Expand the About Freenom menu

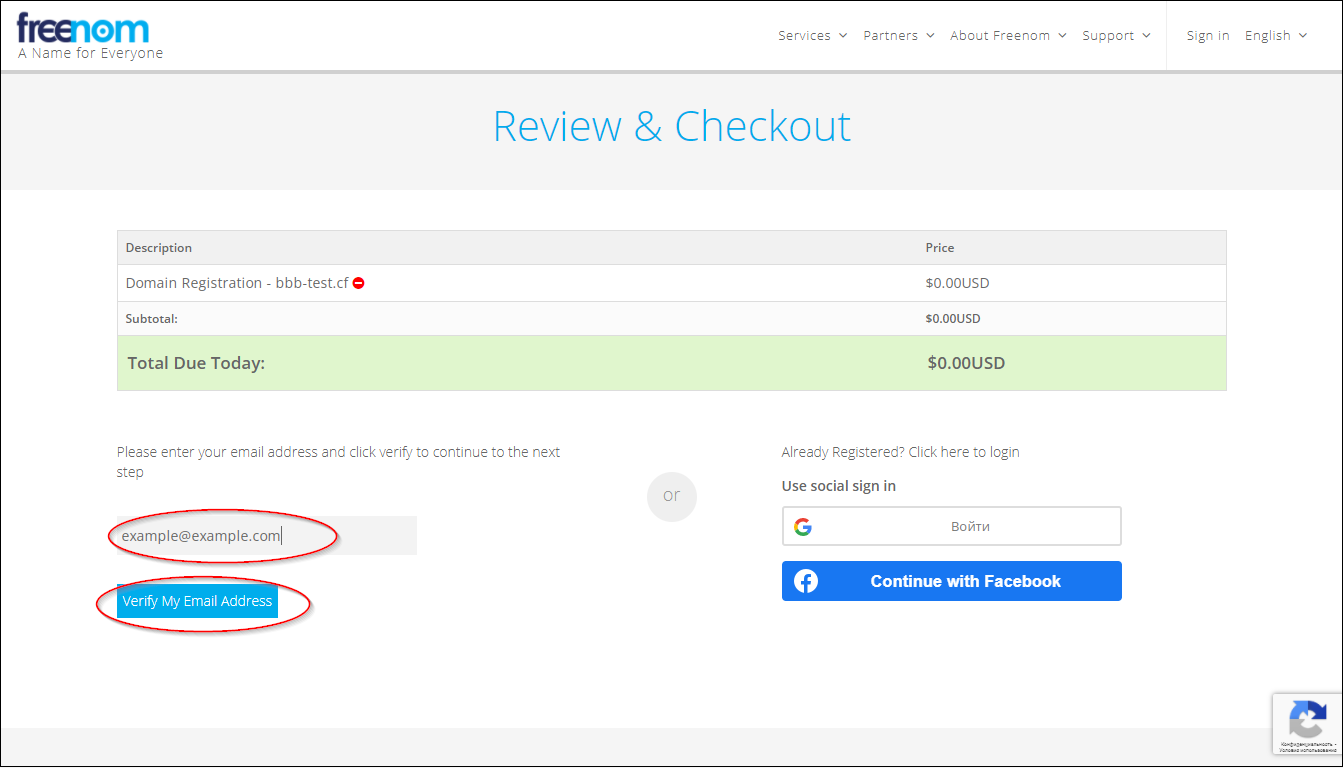click(1008, 36)
